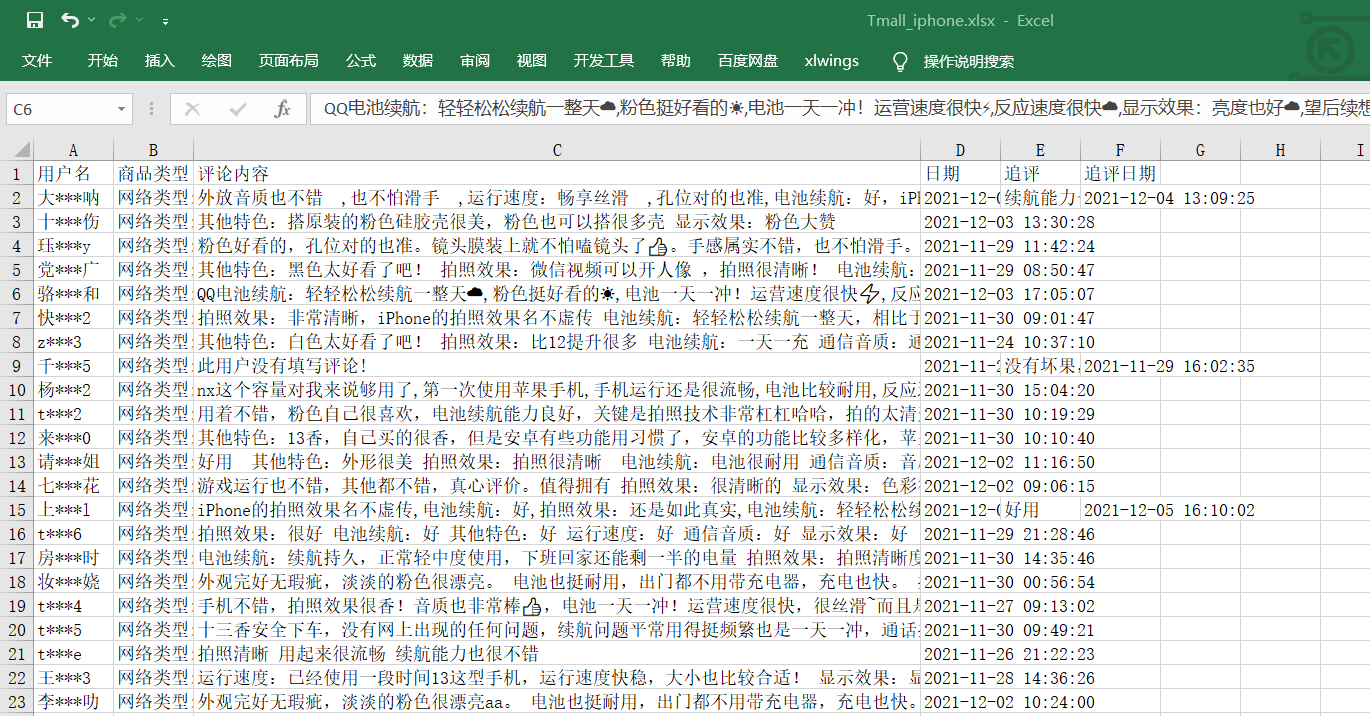Open the redo history dropdown arrow
The image size is (1370, 716).
[x=139, y=20]
